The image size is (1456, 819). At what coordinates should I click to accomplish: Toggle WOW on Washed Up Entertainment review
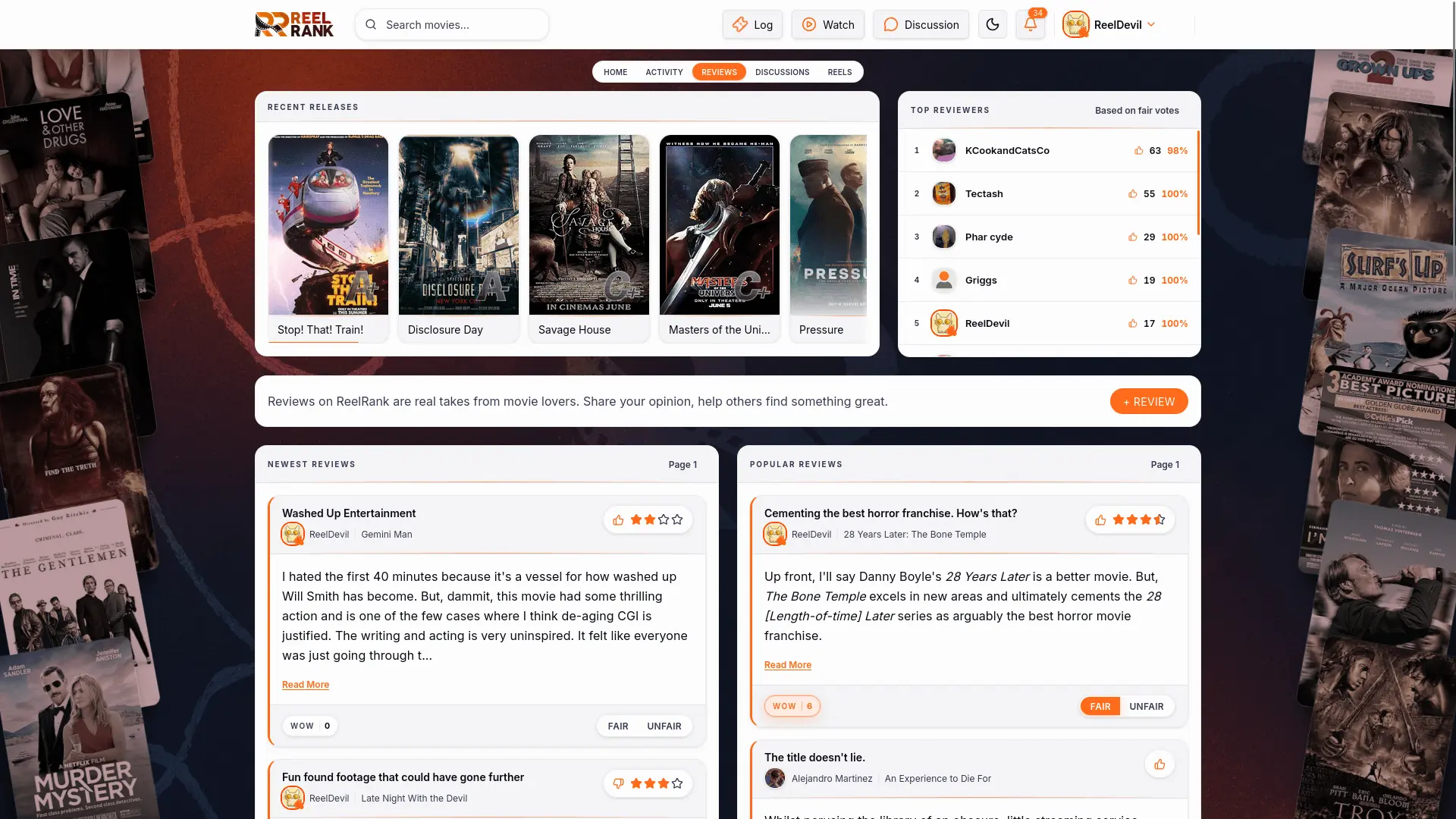point(310,726)
